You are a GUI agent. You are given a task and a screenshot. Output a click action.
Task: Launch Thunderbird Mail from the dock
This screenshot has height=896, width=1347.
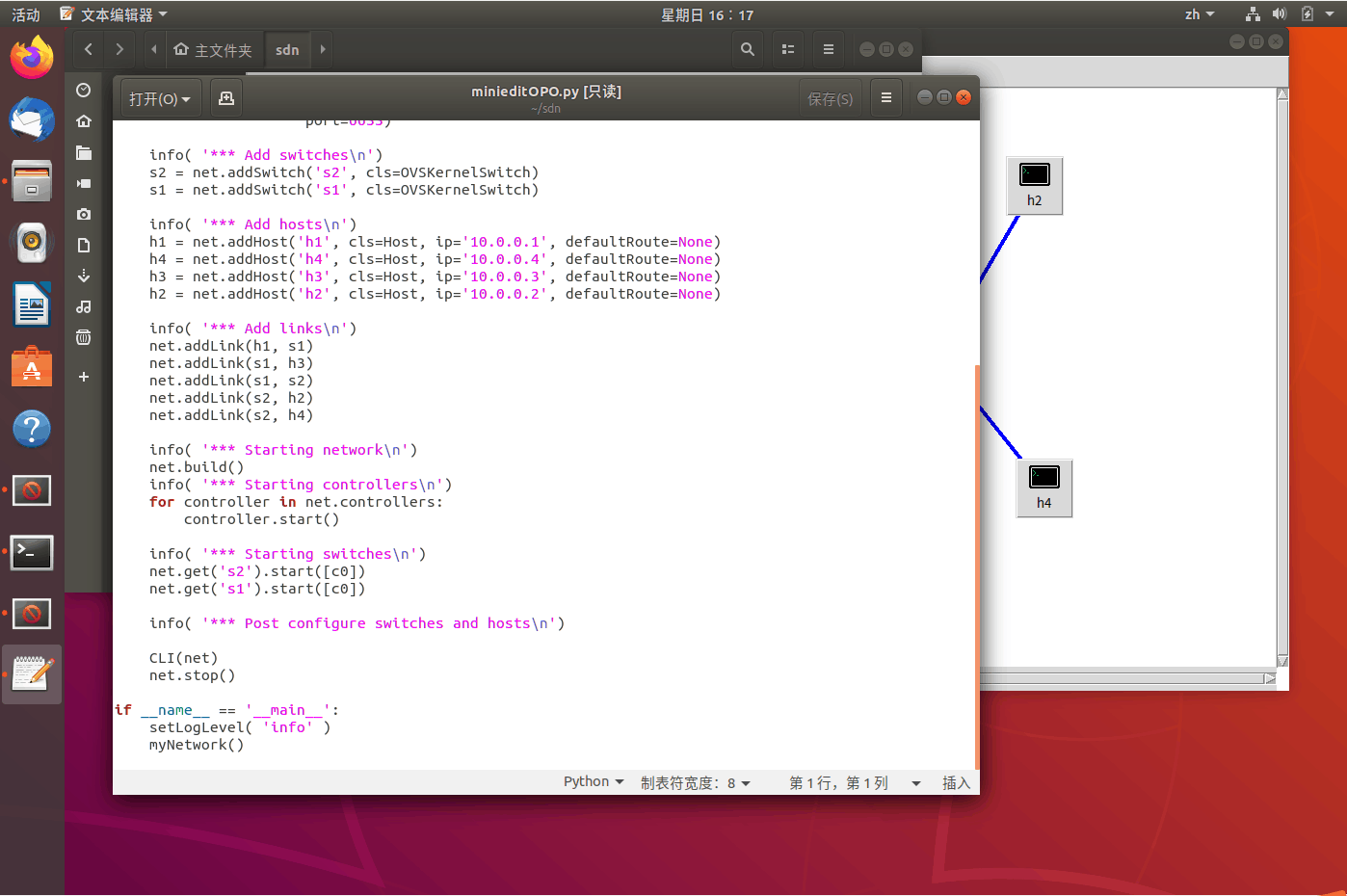32,119
